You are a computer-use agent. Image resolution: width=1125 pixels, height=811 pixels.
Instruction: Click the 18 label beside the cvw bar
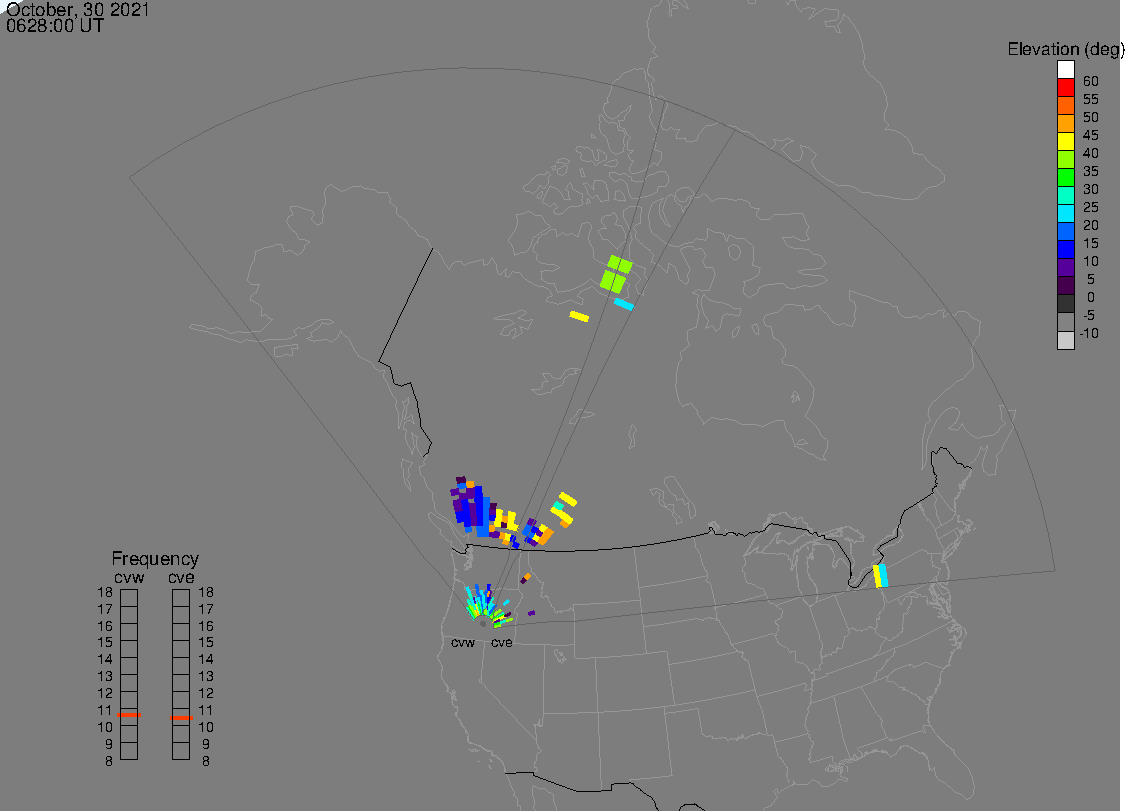[105, 592]
